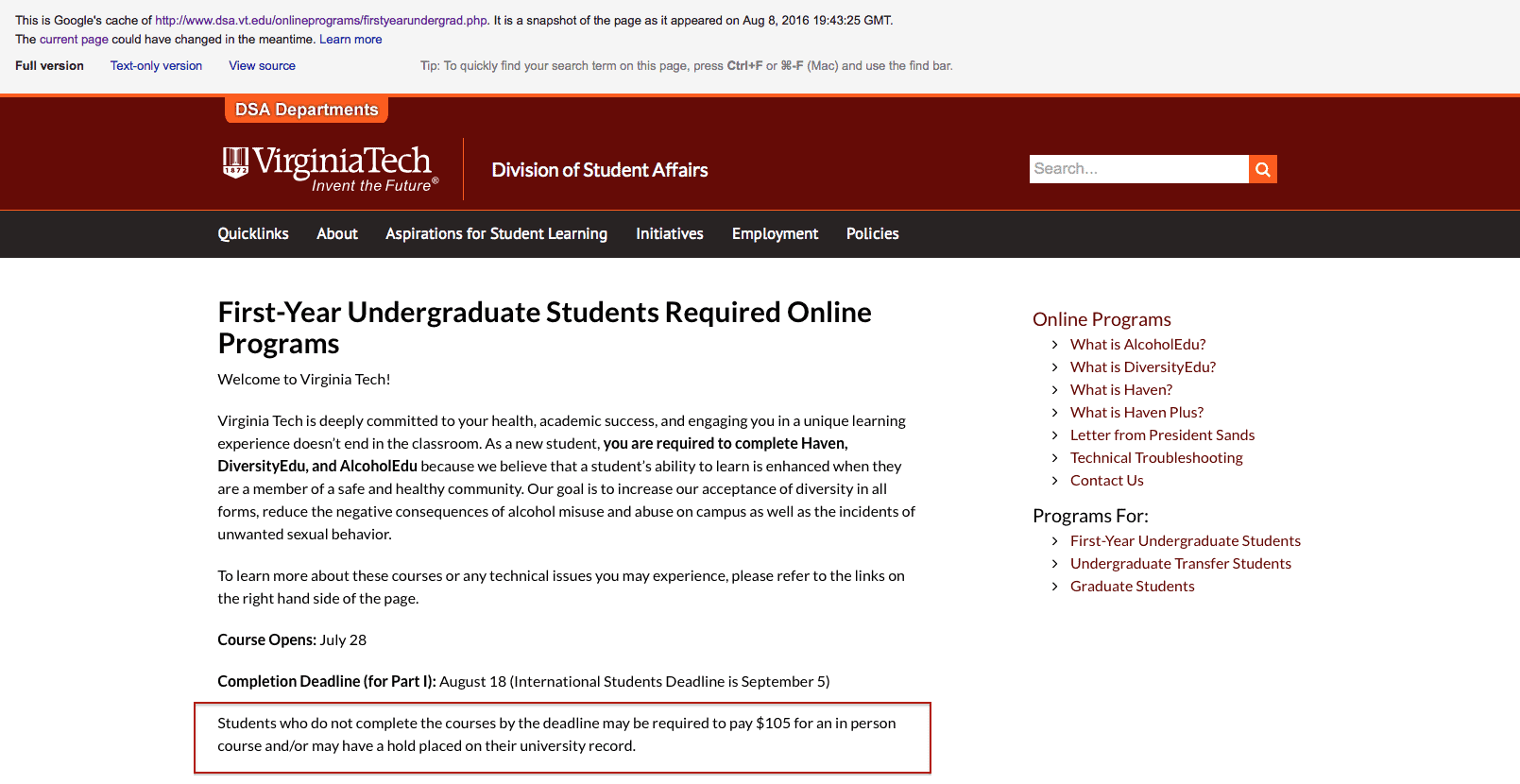The image size is (1520, 784).
Task: Open Letter from President Sands link
Action: point(1162,435)
